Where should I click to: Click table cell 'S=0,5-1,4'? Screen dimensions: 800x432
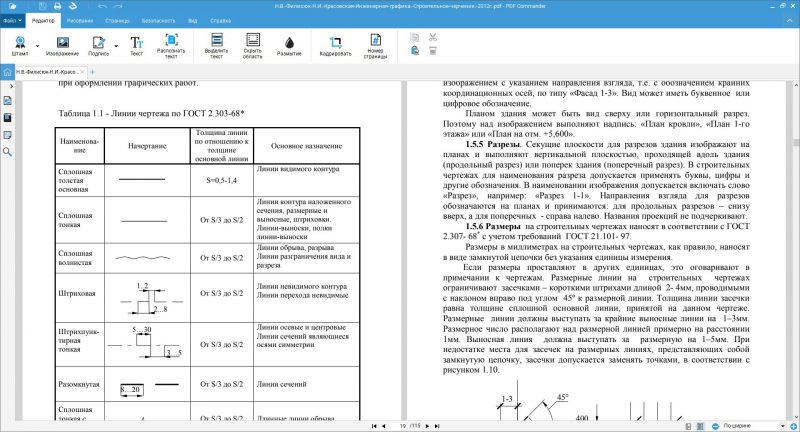(x=221, y=180)
